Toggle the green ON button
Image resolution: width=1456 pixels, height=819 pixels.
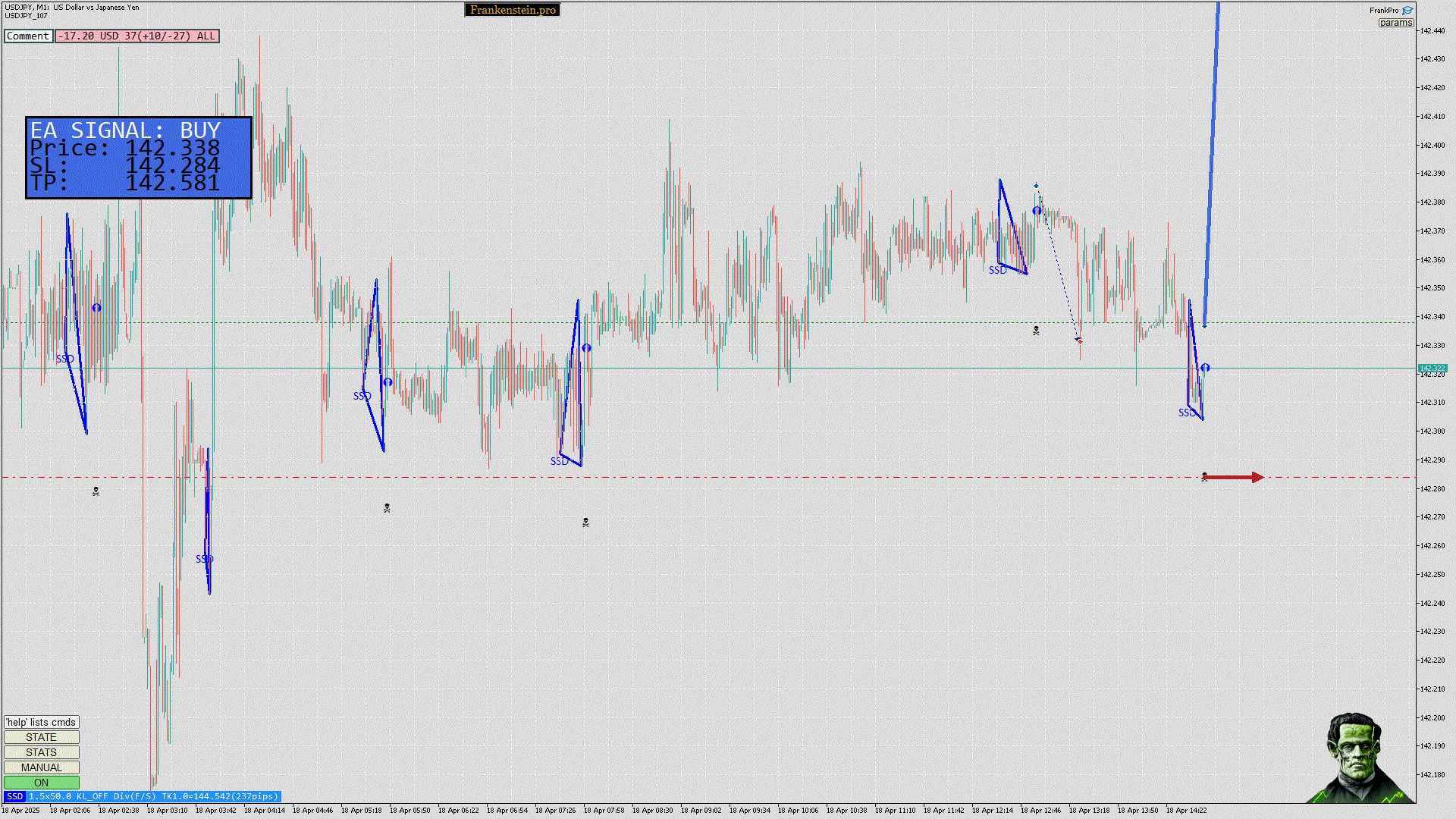click(42, 783)
